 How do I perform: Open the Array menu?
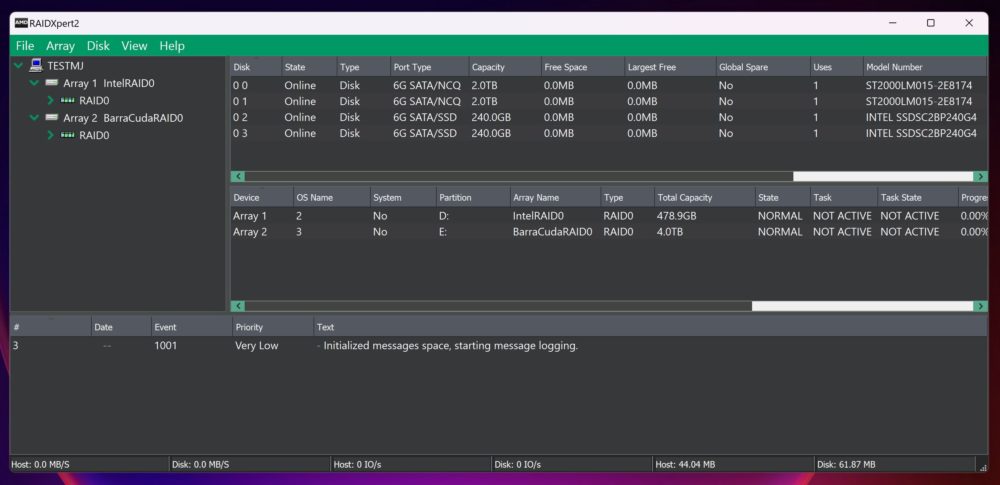coord(60,46)
